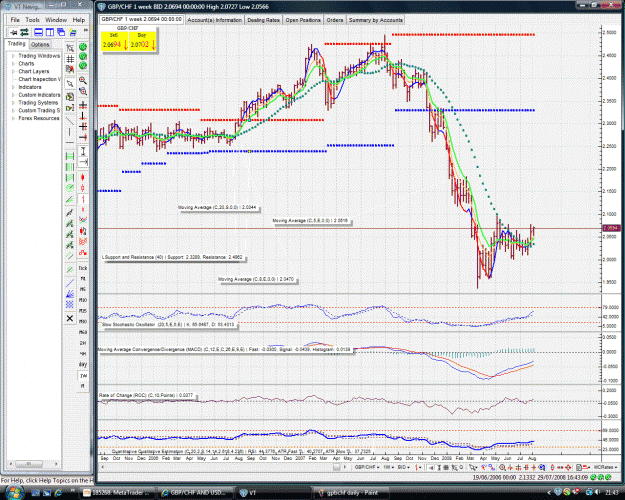The height and width of the screenshot is (500, 625).
Task: Click the tile vertically window icon
Action: (50, 32)
